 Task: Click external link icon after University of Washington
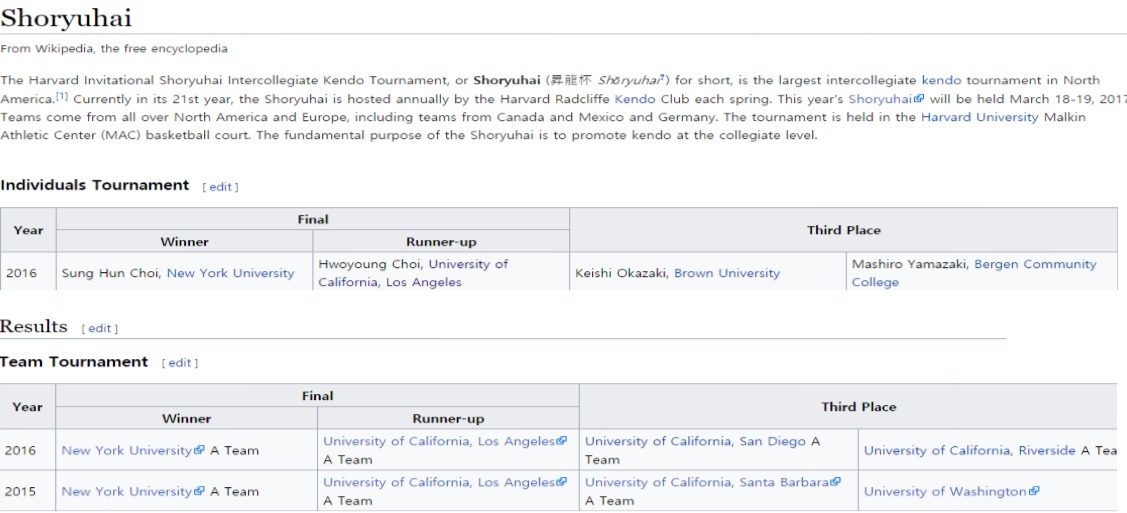click(x=1034, y=491)
